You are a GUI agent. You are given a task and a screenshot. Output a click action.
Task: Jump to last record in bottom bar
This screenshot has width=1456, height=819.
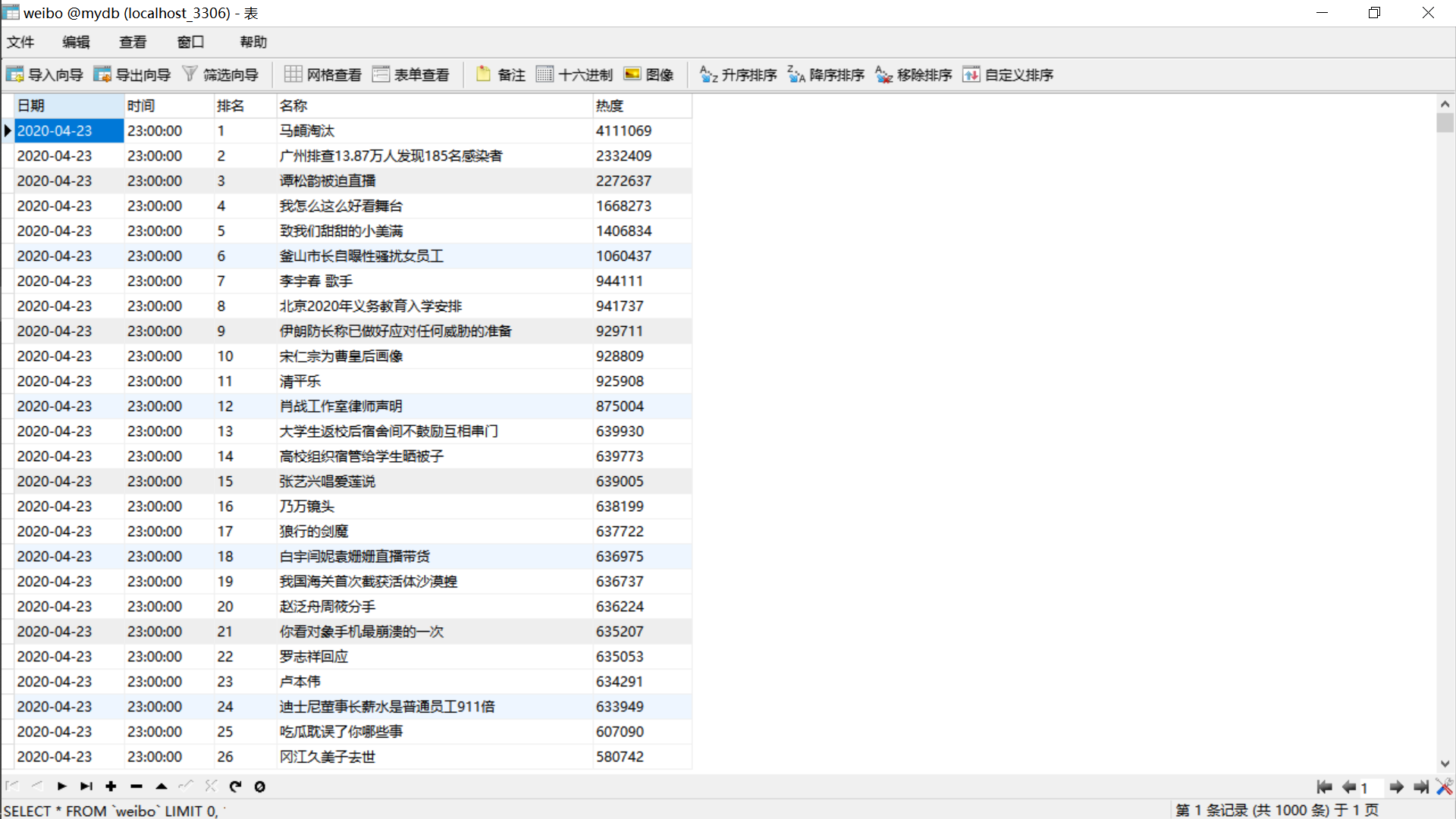[86, 786]
